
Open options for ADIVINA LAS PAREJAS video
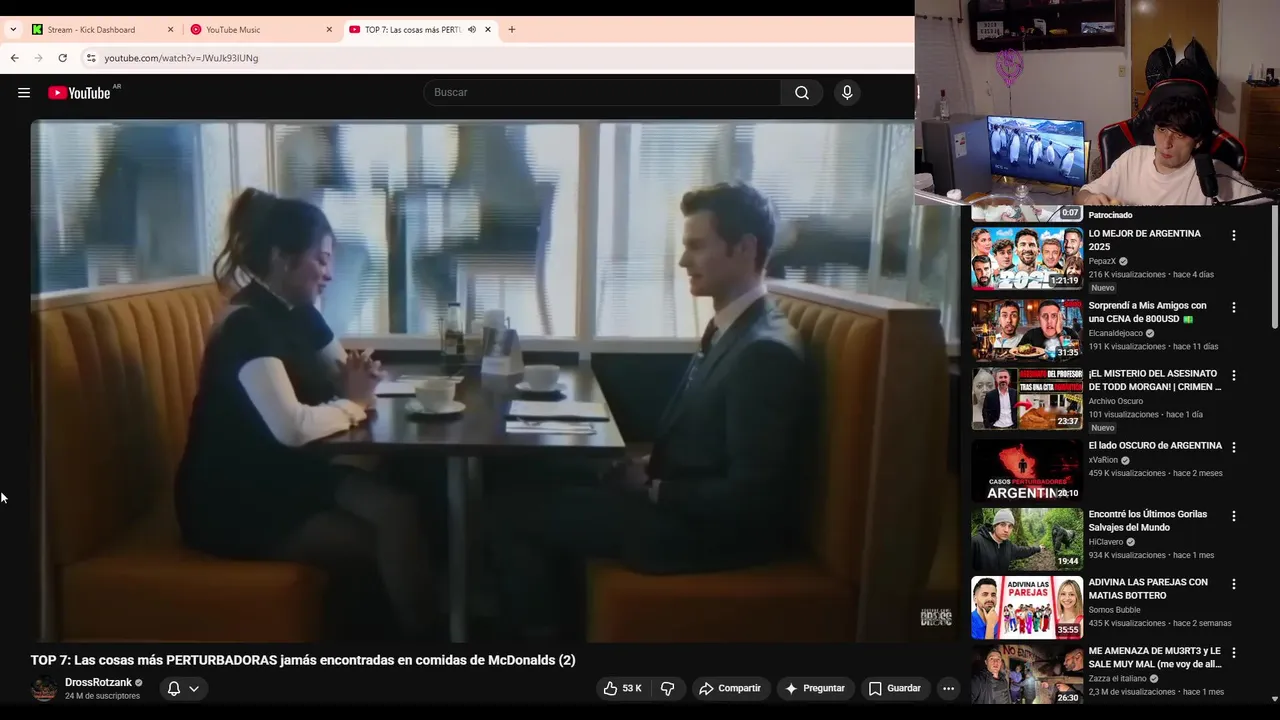point(1233,584)
